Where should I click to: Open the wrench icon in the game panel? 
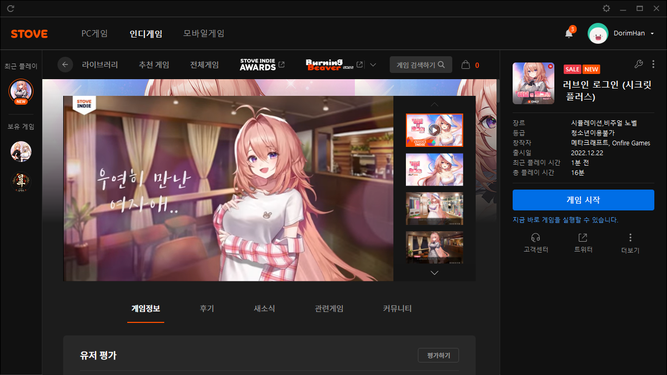(638, 64)
